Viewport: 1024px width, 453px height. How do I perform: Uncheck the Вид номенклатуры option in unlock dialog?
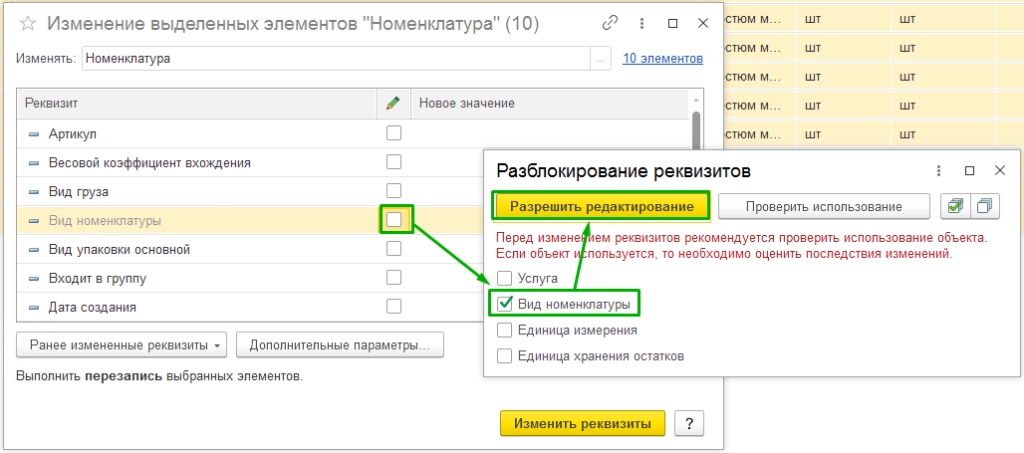pos(505,303)
